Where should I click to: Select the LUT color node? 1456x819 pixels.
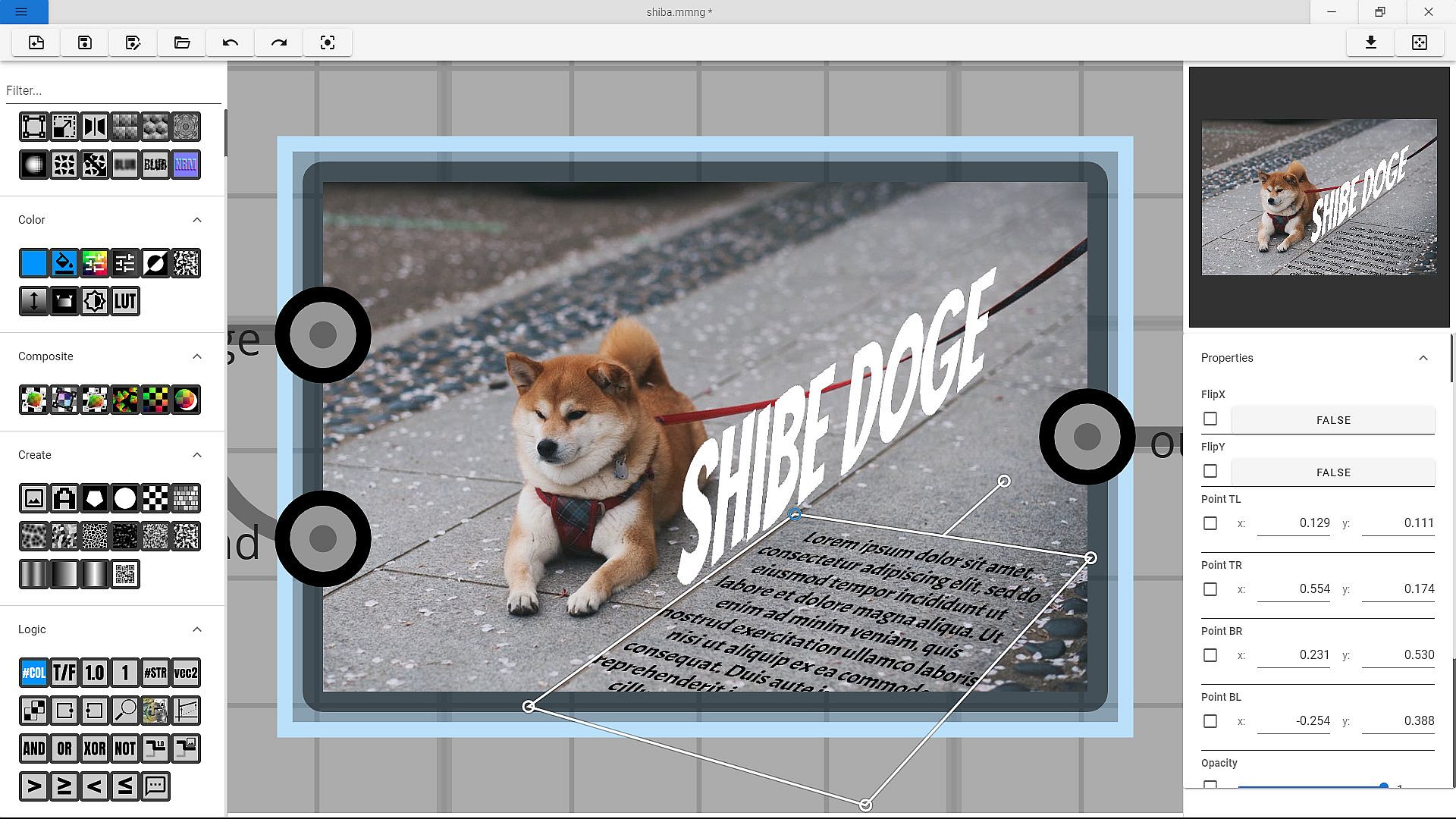point(125,301)
